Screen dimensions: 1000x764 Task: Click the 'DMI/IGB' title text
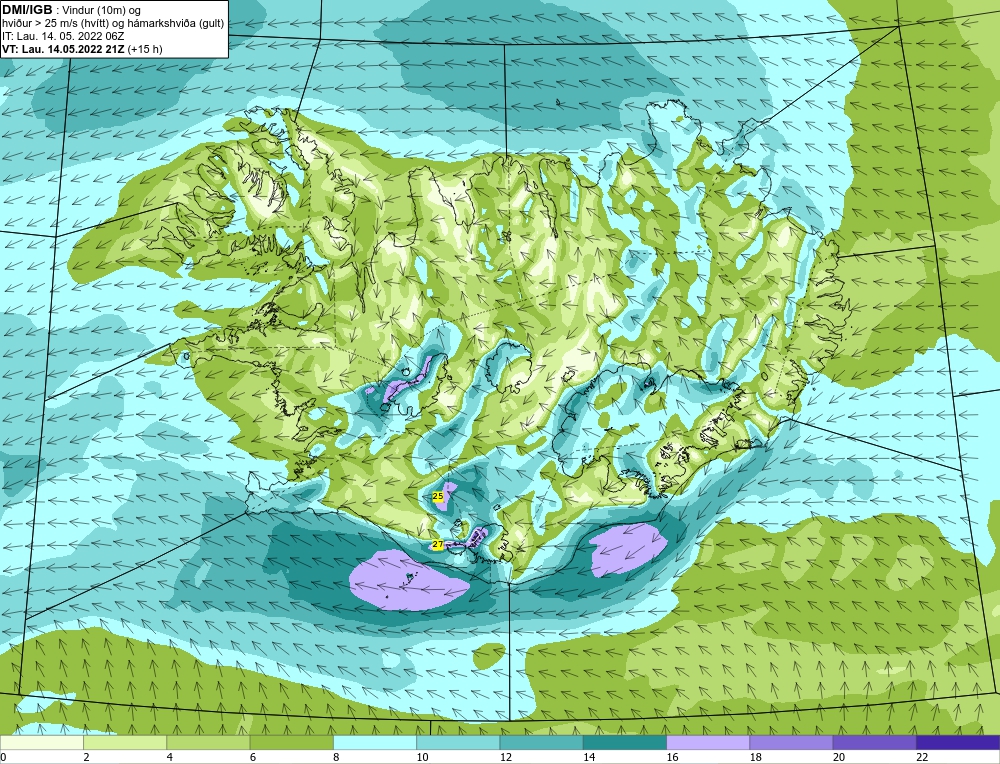click(27, 10)
